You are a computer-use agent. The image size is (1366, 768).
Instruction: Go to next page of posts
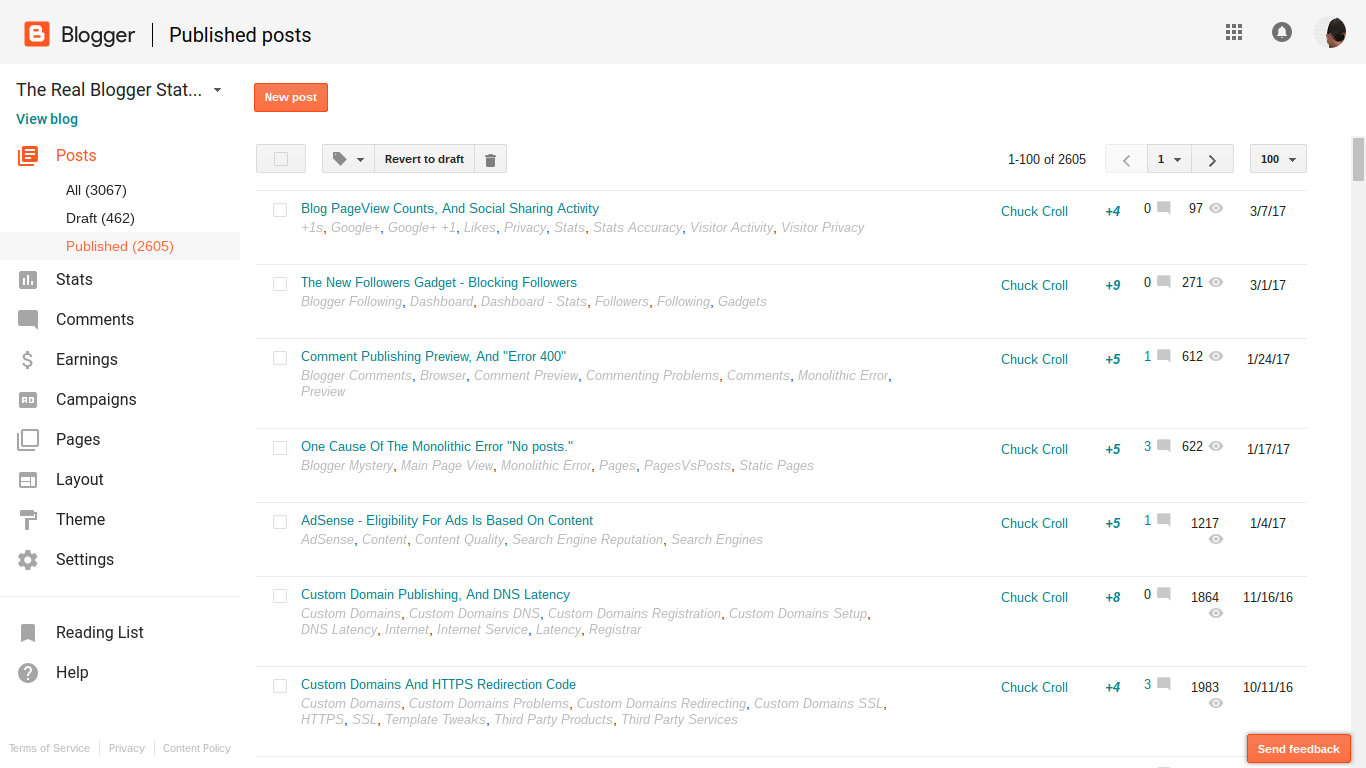(1212, 160)
